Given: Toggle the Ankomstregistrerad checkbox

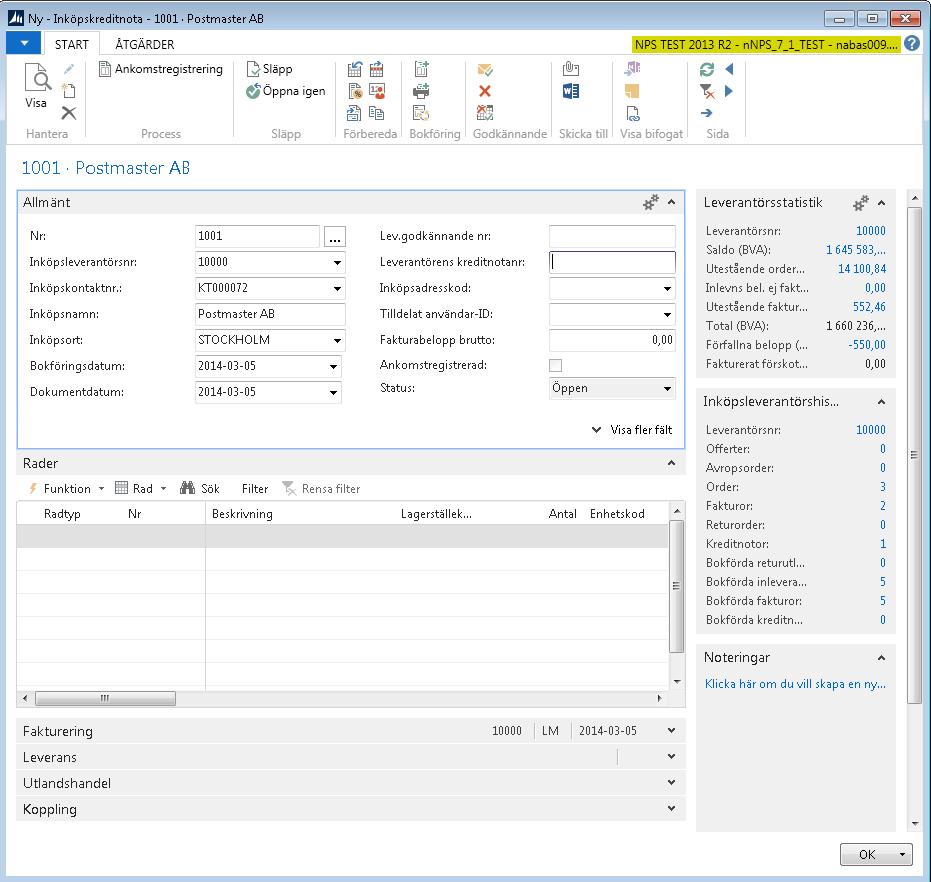Looking at the screenshot, I should (556, 365).
